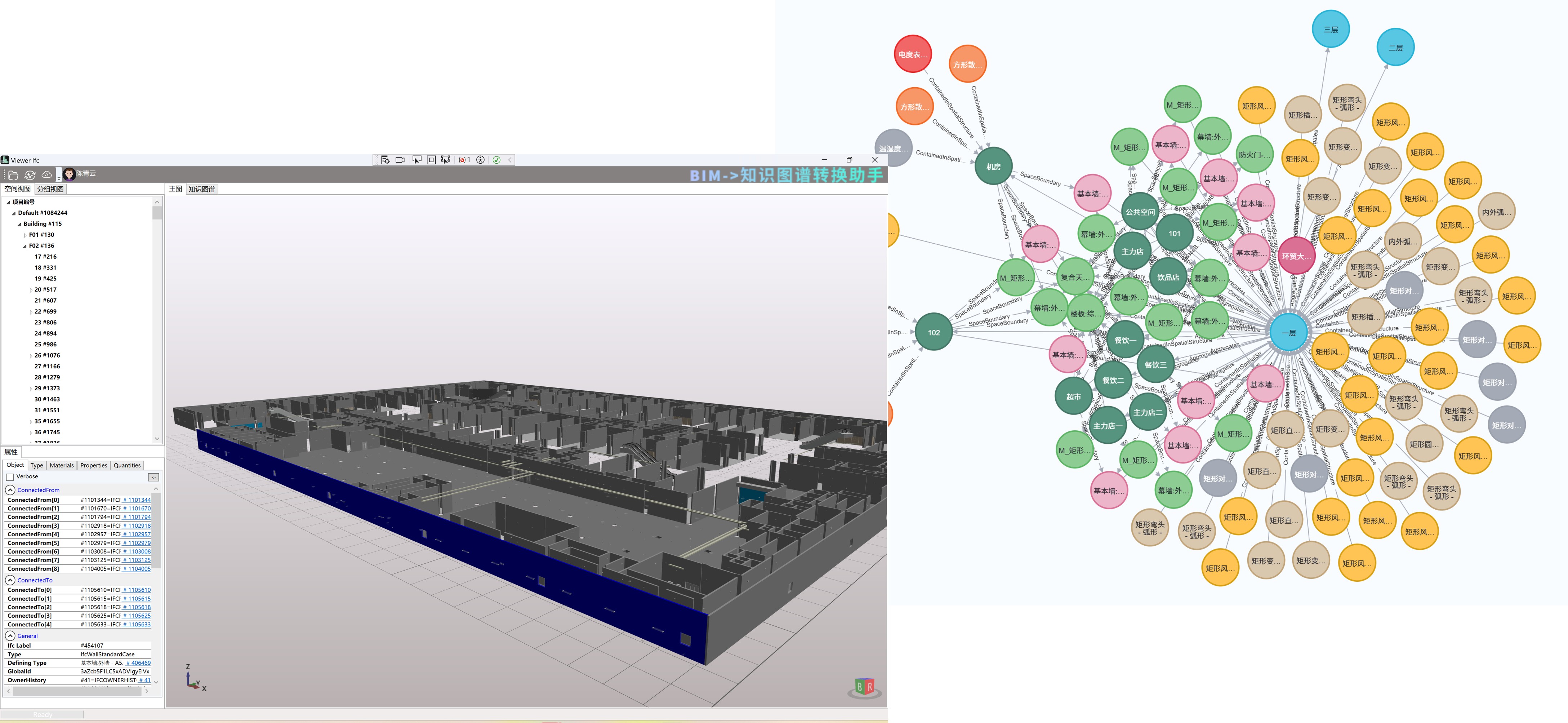Open the Materials properties tab
Screen dimensions: 1568x723
point(62,465)
